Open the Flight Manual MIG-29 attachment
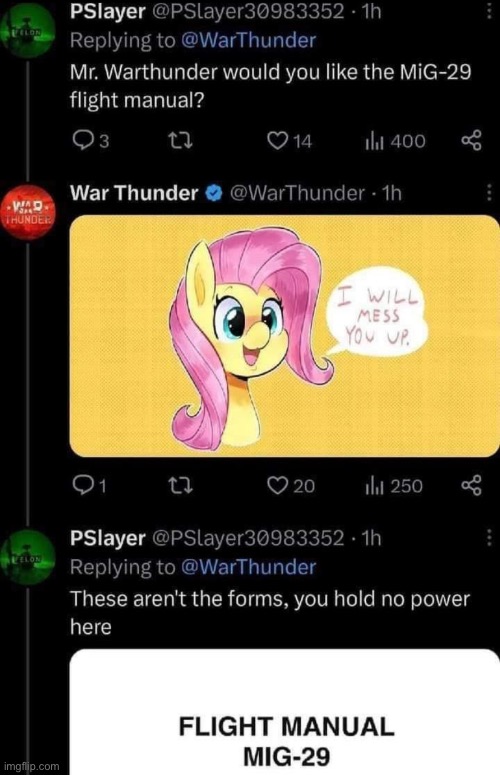Image resolution: width=500 pixels, height=775 pixels. [x=285, y=712]
